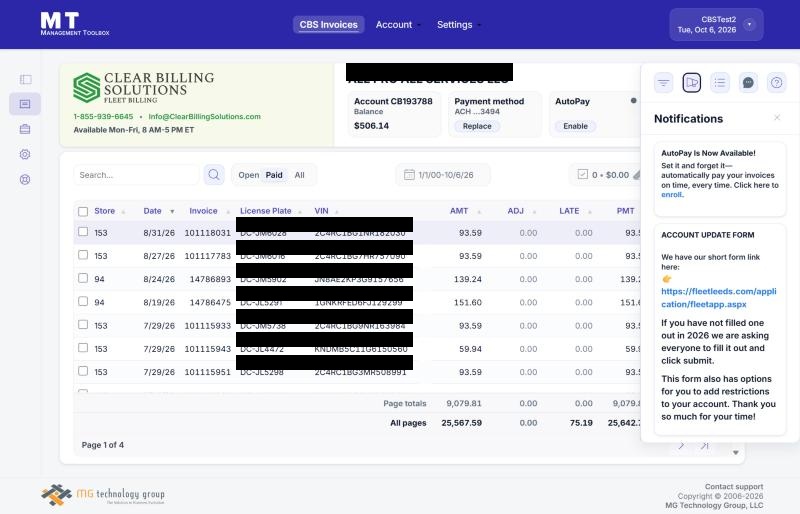Click the calendar icon in date range
Image resolution: width=800 pixels, height=514 pixels.
coord(409,175)
